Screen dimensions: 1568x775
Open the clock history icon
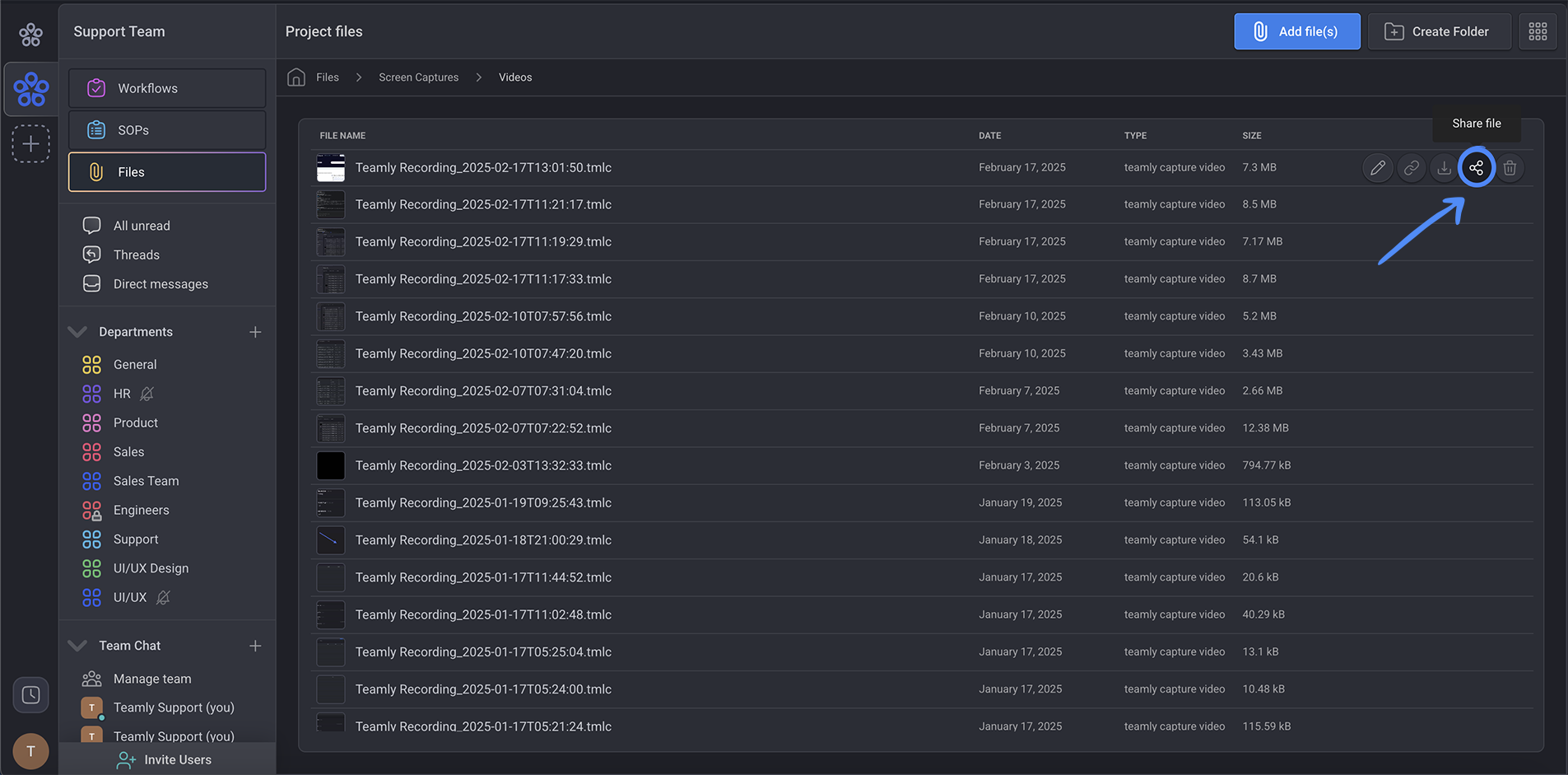tap(30, 695)
